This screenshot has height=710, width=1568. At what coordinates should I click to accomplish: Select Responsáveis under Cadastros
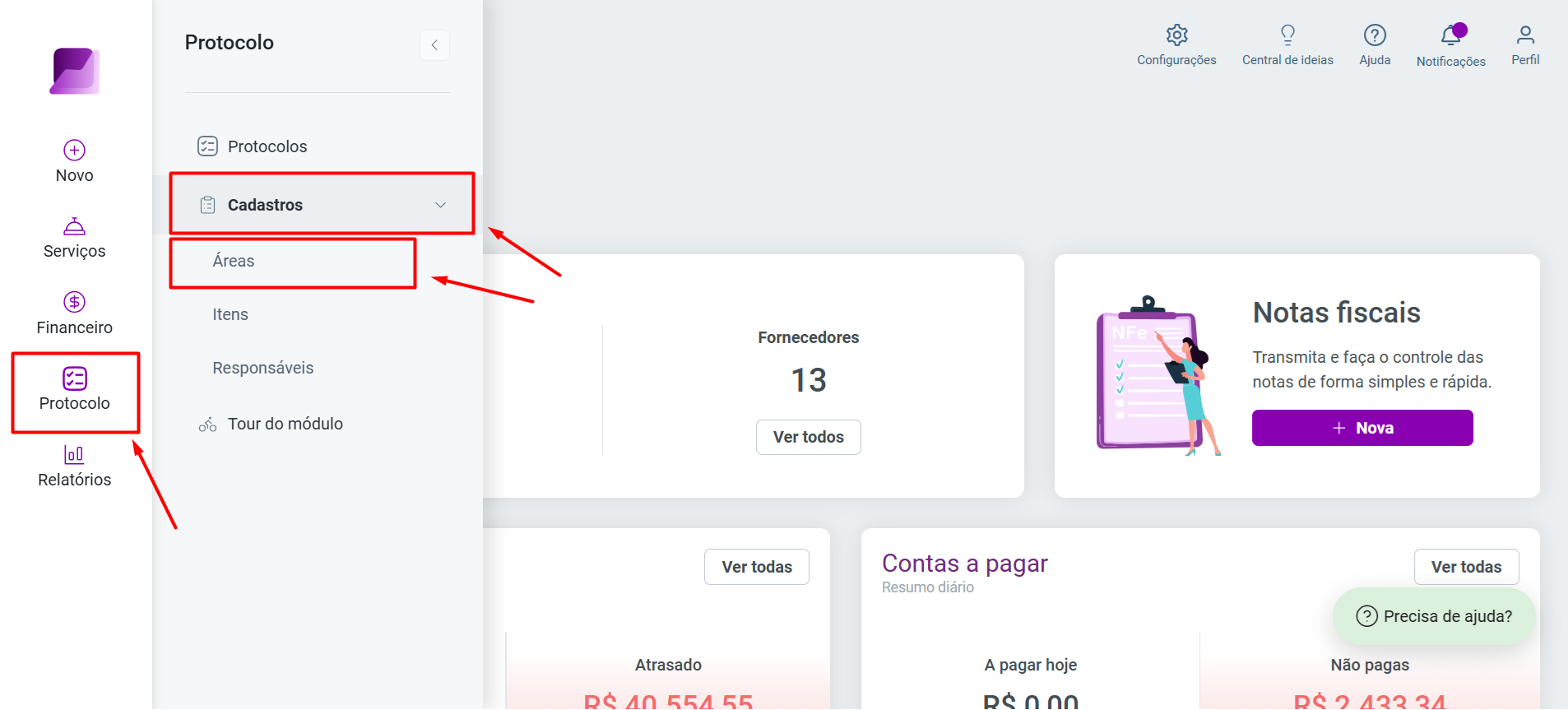coord(263,368)
